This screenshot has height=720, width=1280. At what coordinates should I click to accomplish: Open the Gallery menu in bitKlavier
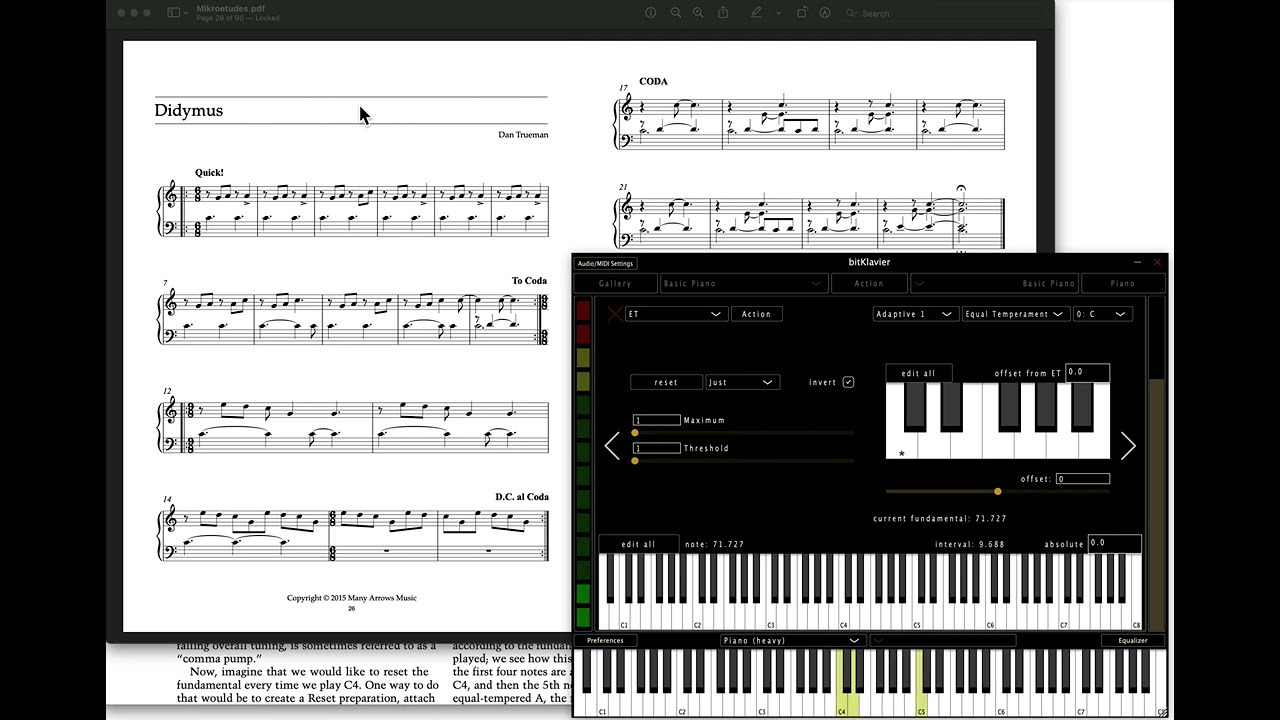tap(615, 284)
